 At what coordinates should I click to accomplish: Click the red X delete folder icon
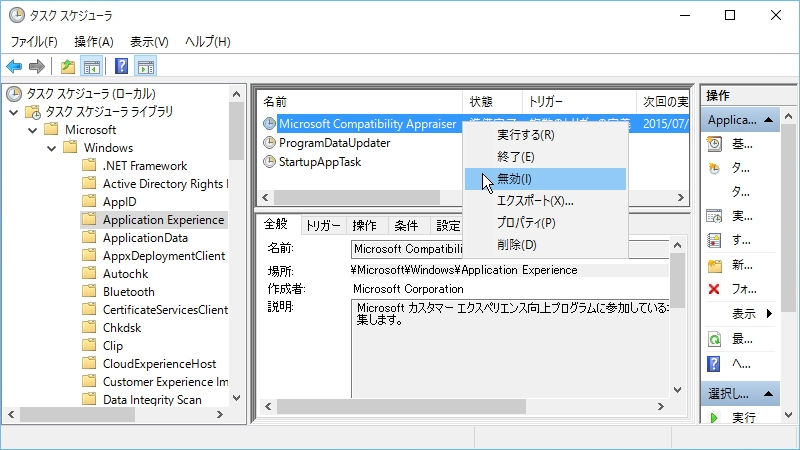point(714,289)
